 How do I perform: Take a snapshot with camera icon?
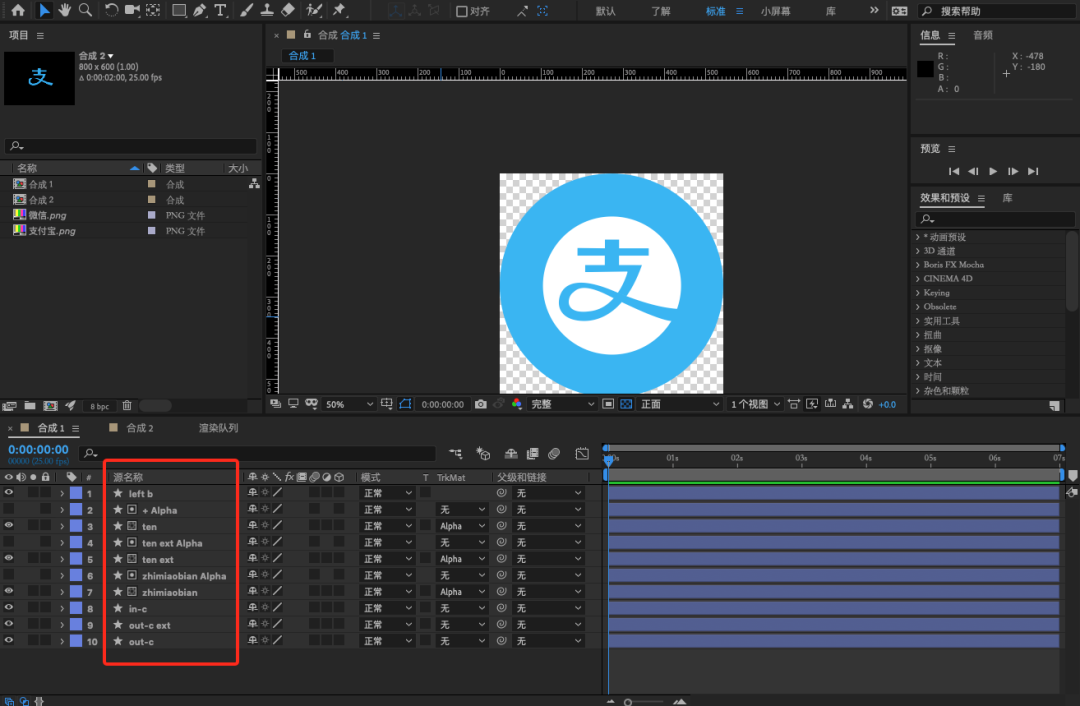click(481, 404)
